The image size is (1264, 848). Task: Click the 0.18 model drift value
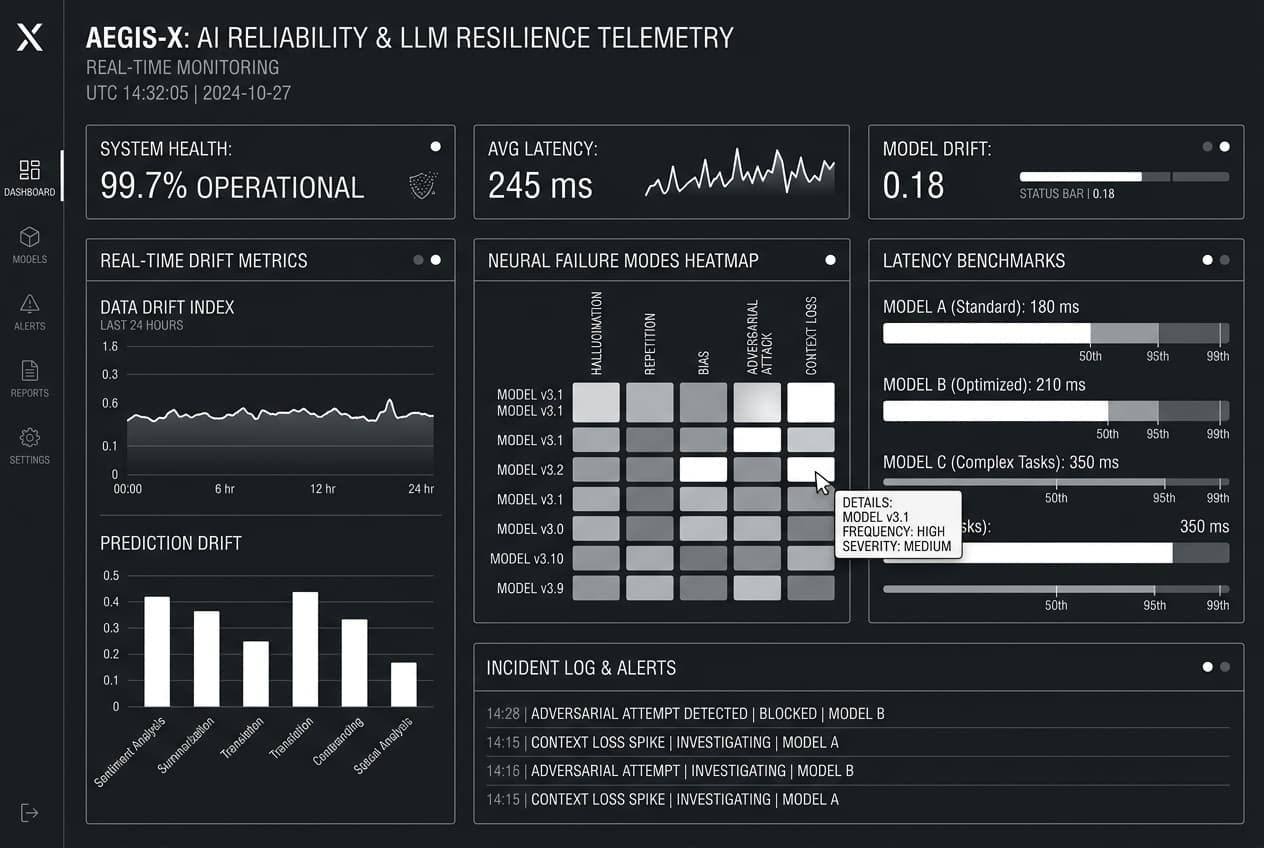pos(913,185)
